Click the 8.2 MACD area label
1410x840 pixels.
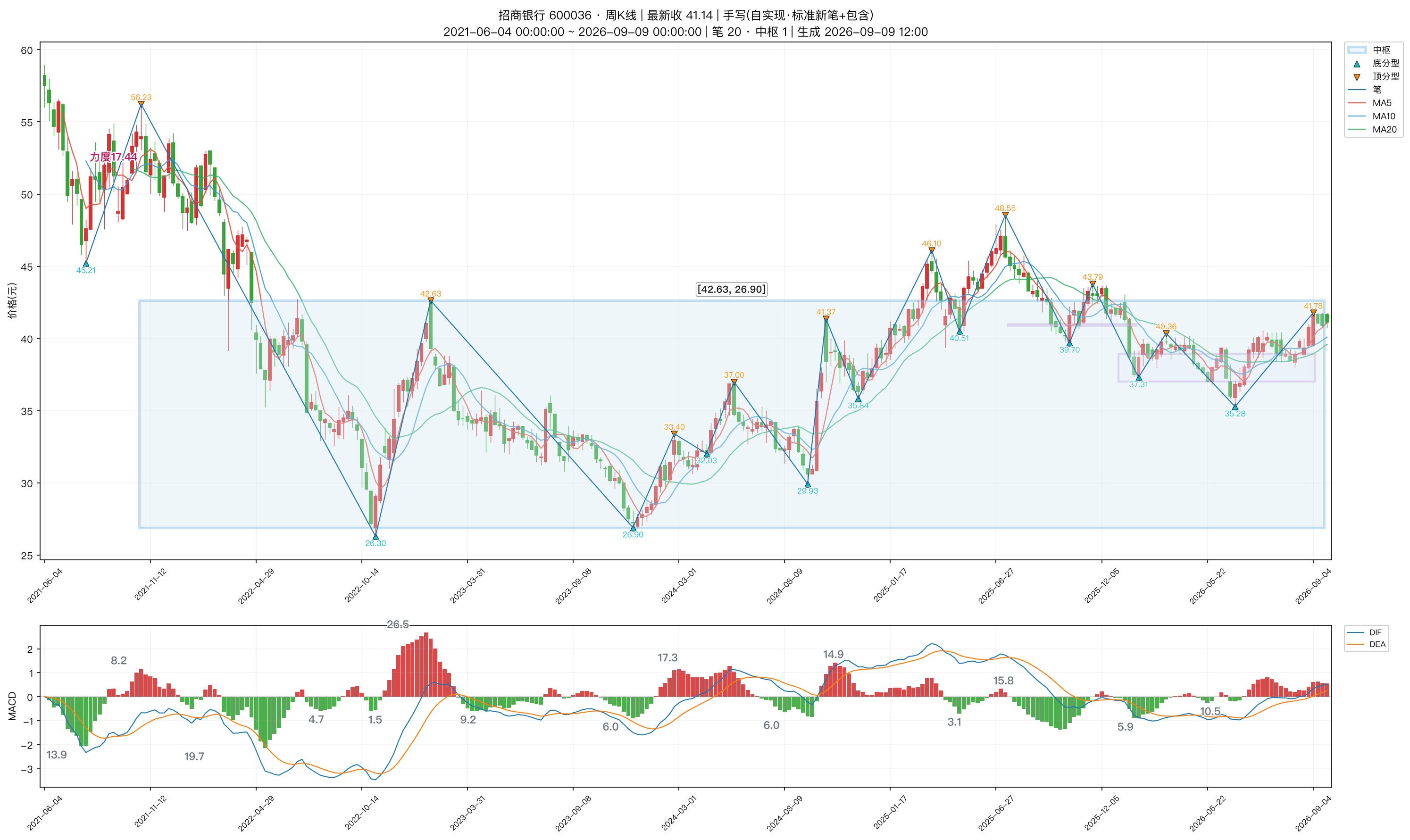pos(119,661)
